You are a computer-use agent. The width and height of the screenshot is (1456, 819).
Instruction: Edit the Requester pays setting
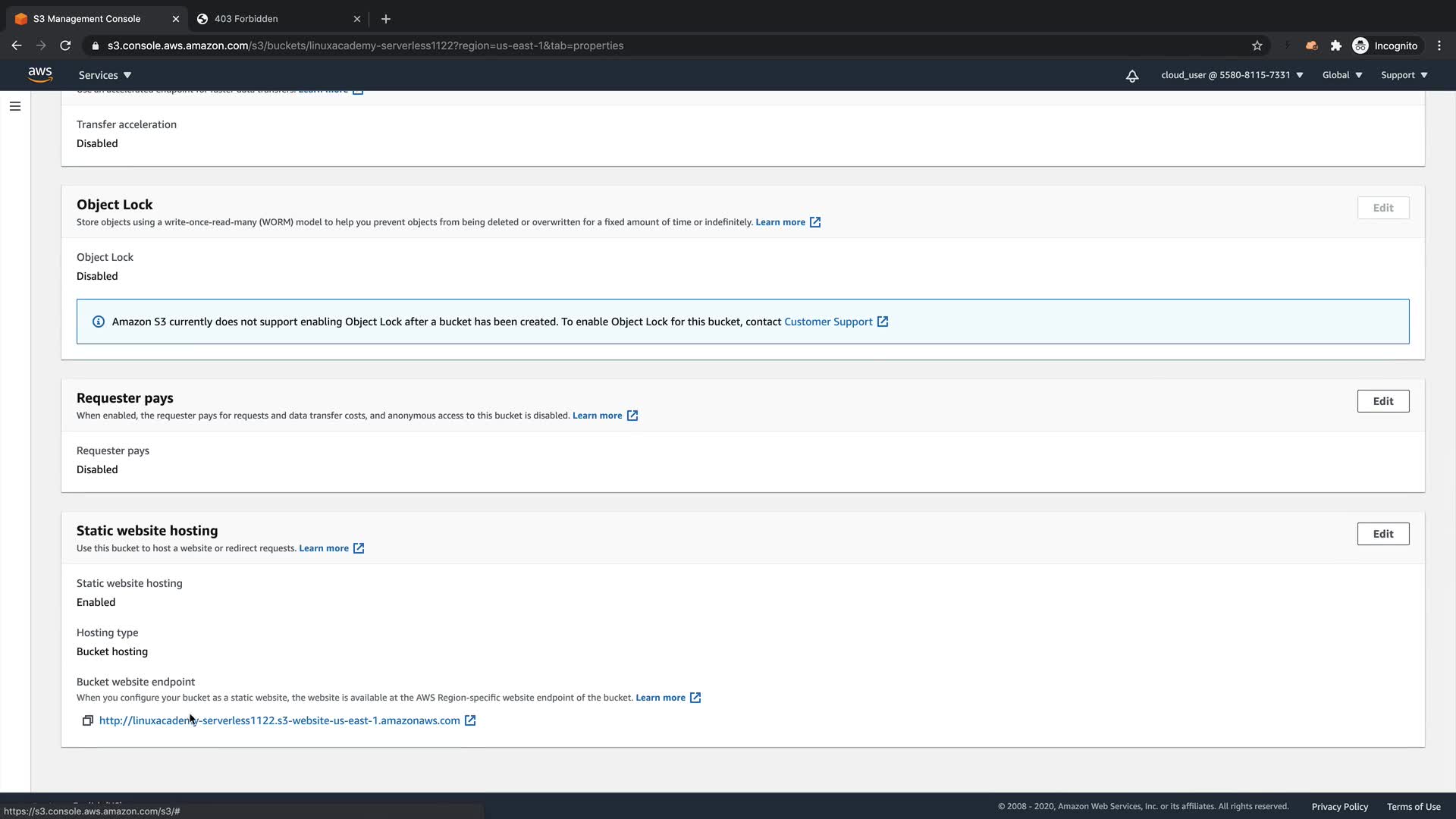click(1382, 401)
